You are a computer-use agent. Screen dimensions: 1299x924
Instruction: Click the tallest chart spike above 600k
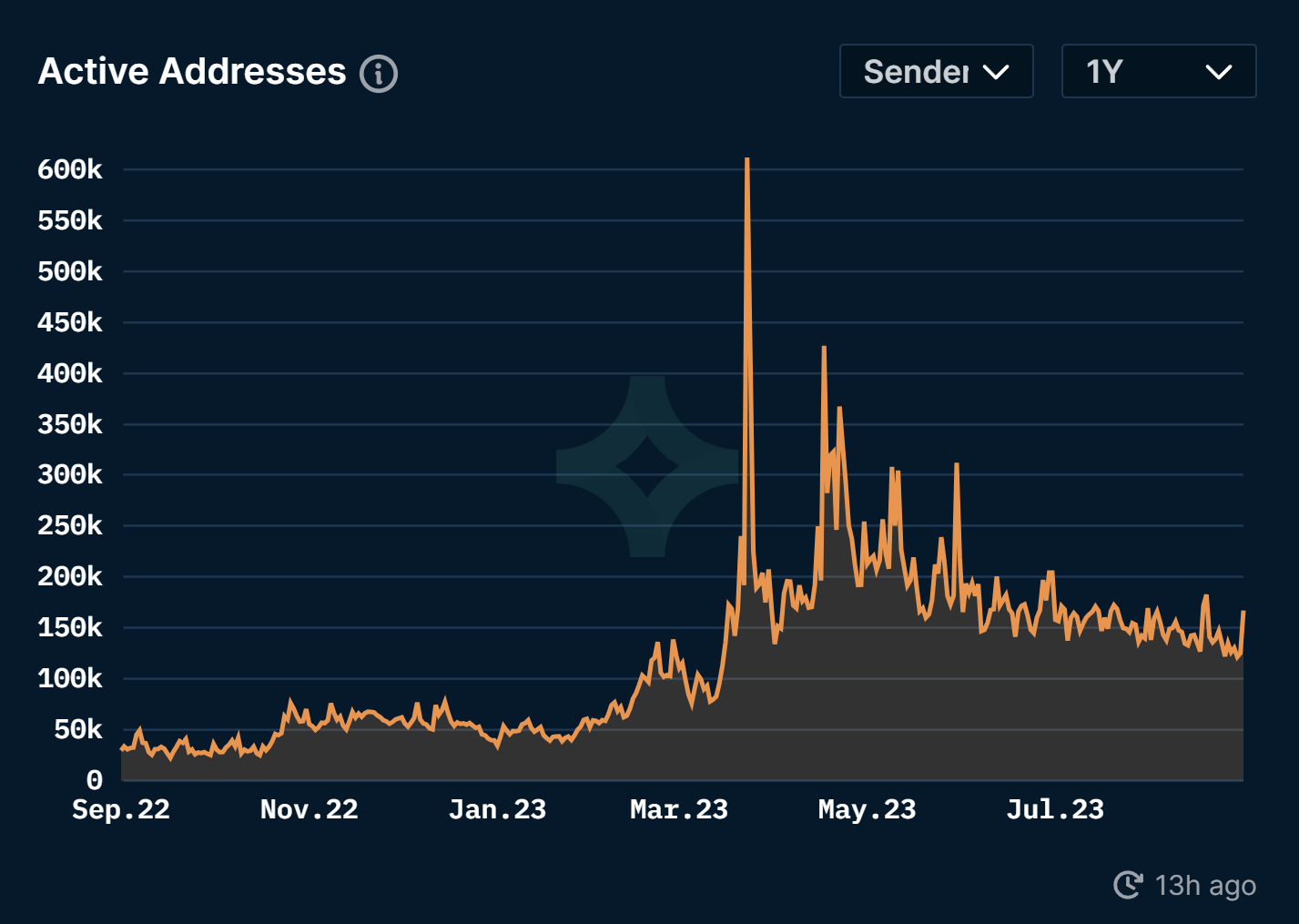coord(747,161)
